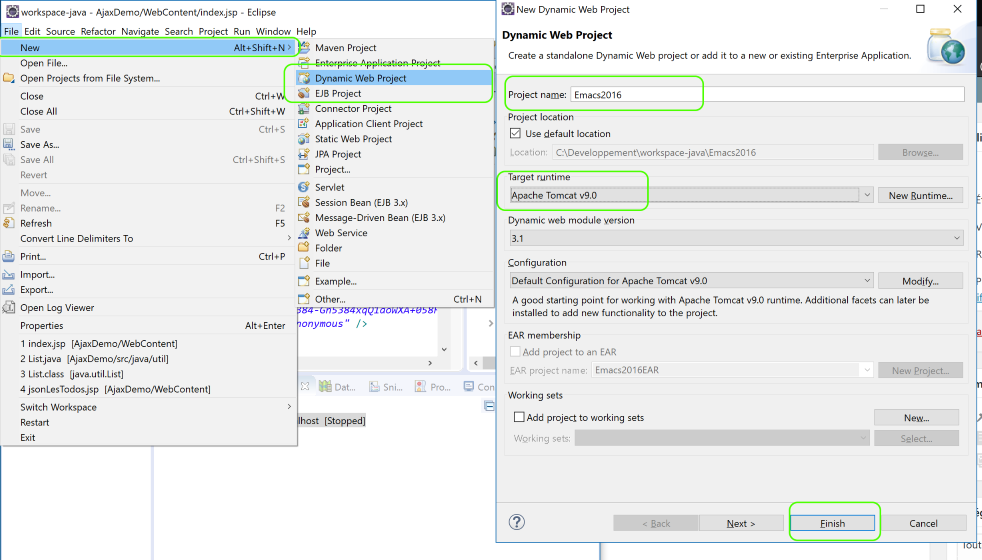Click the Open Log Viewer icon

(9, 308)
